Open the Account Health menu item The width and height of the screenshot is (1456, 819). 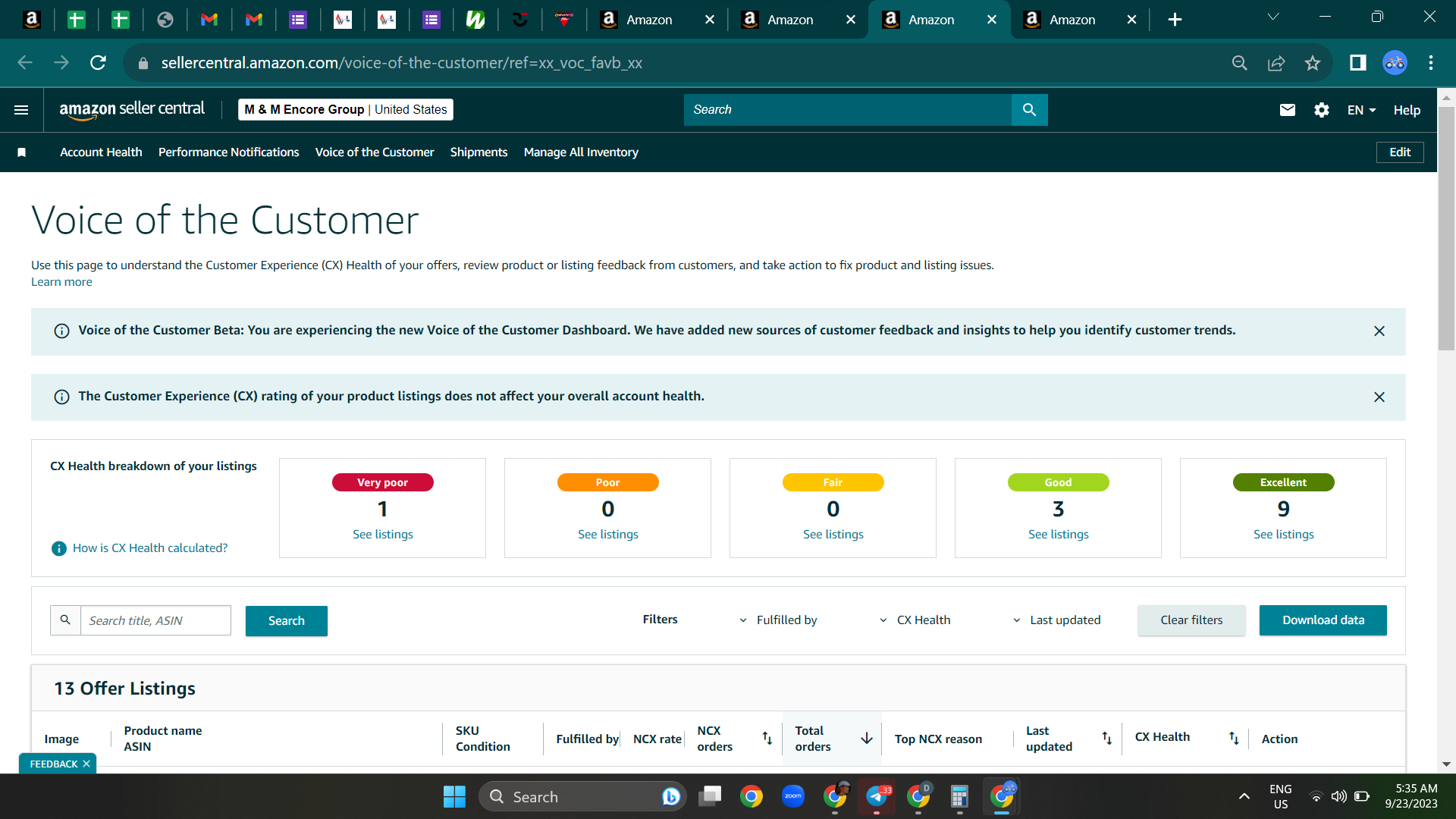pos(101,152)
